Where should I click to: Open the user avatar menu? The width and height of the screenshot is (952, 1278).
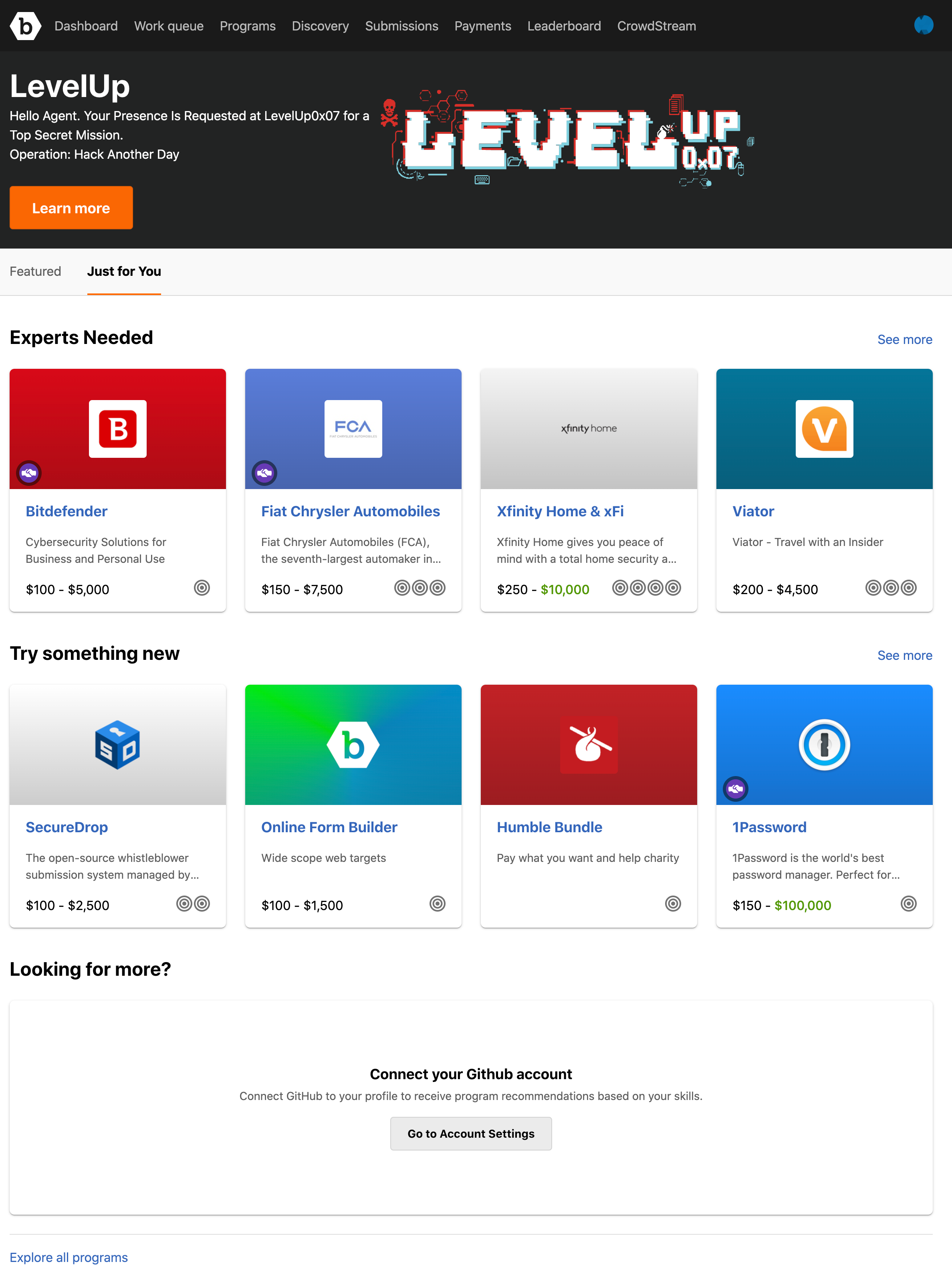click(x=923, y=25)
